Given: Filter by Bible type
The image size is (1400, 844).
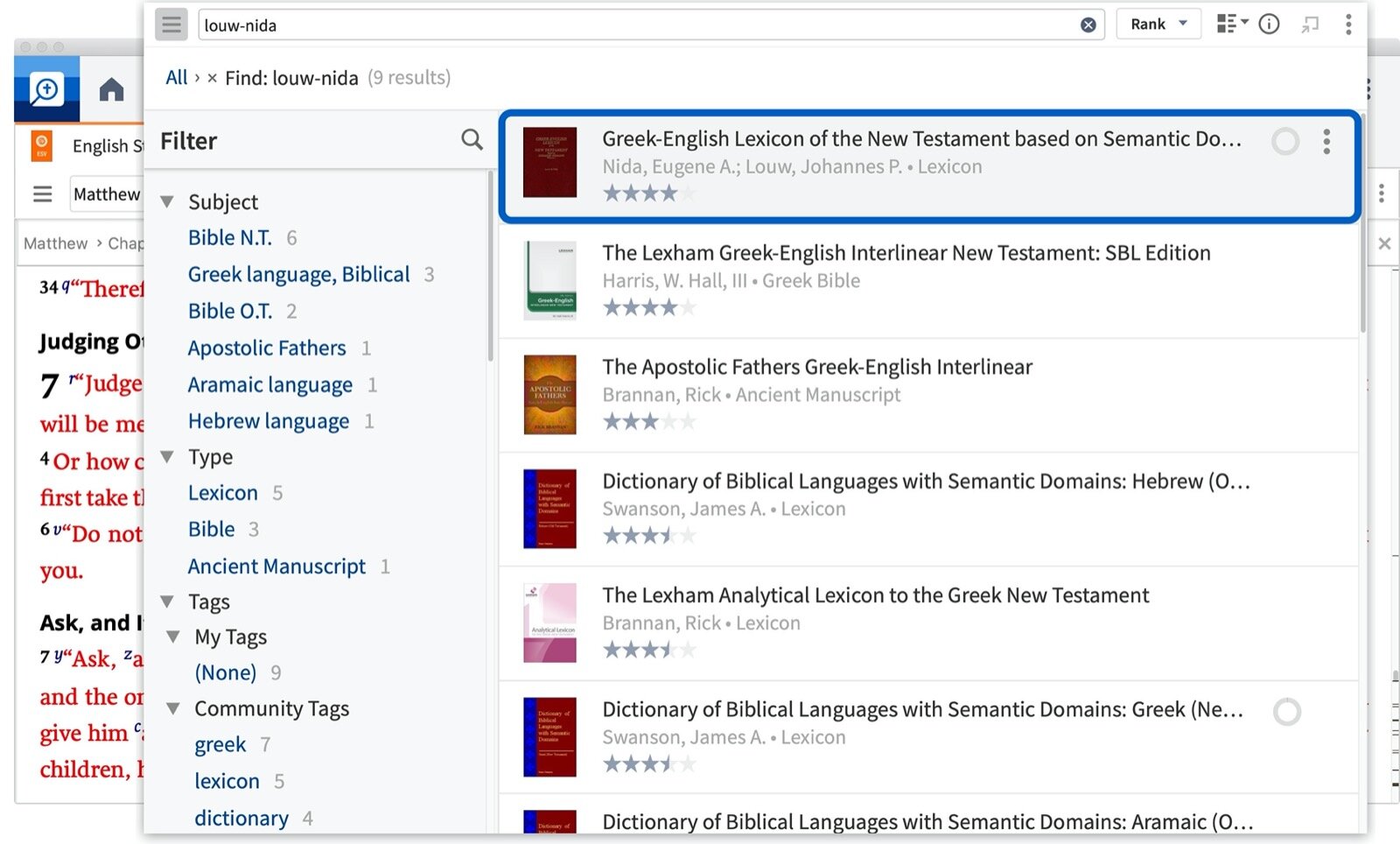Looking at the screenshot, I should [212, 530].
